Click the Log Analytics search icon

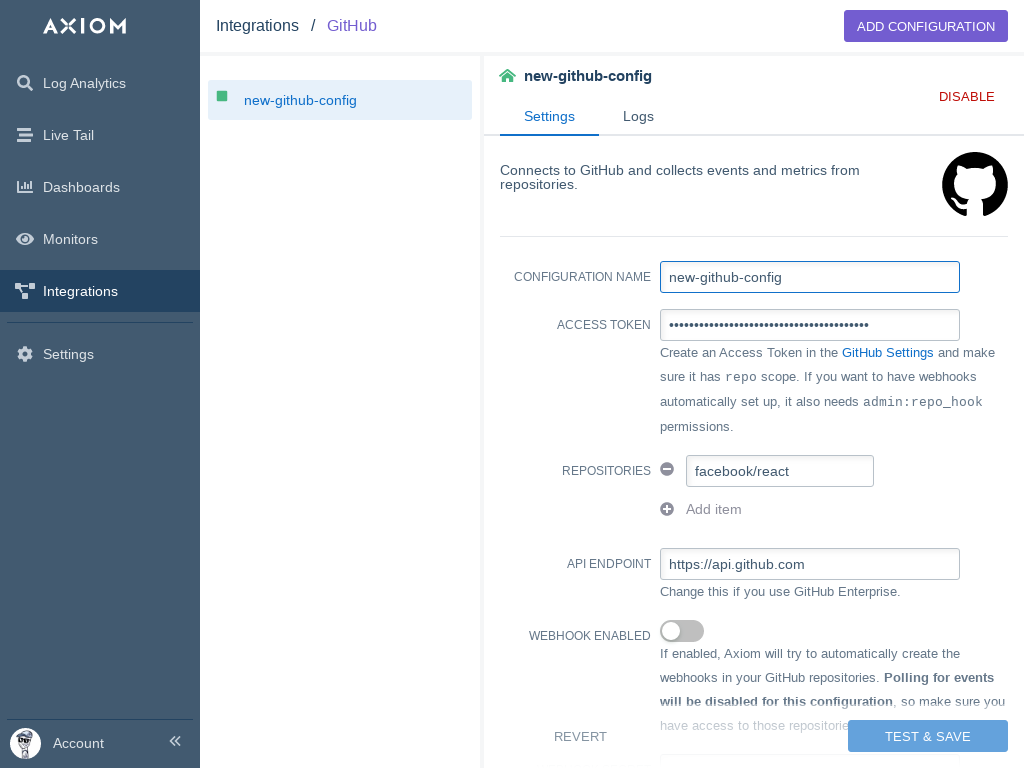tap(25, 83)
